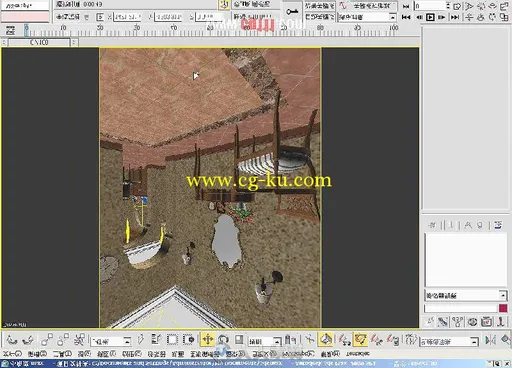Screen dimensions: 512x368
Task: Toggle the Window/Crossing selection mode
Action: tap(189, 340)
